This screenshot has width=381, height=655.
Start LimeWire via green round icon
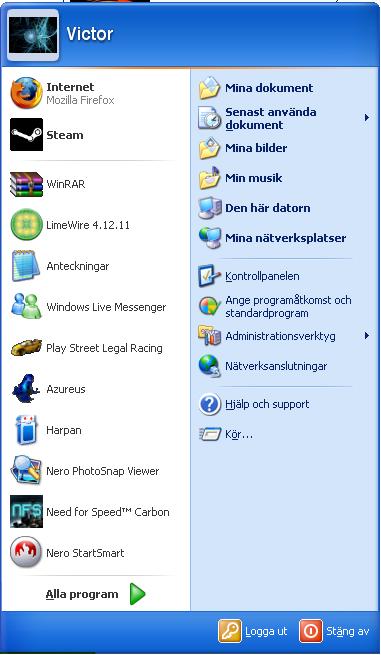pos(26,225)
